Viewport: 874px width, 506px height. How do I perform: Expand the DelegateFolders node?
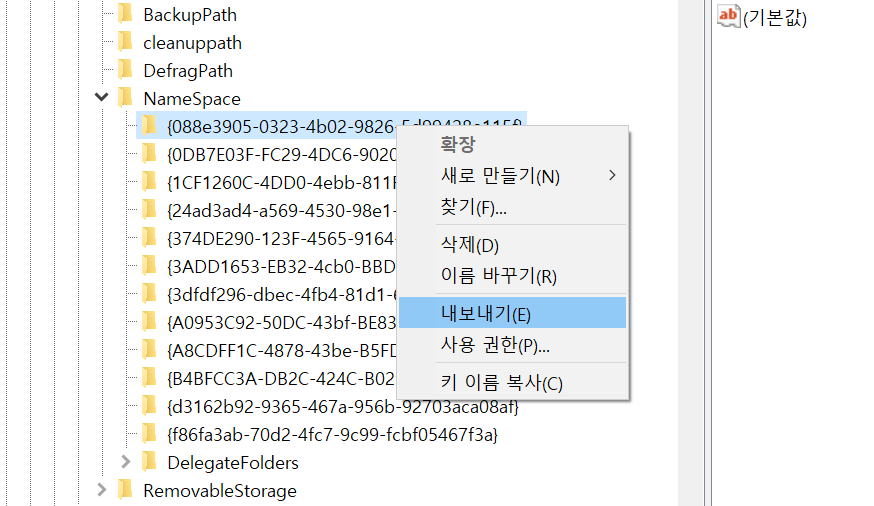pyautogui.click(x=126, y=462)
